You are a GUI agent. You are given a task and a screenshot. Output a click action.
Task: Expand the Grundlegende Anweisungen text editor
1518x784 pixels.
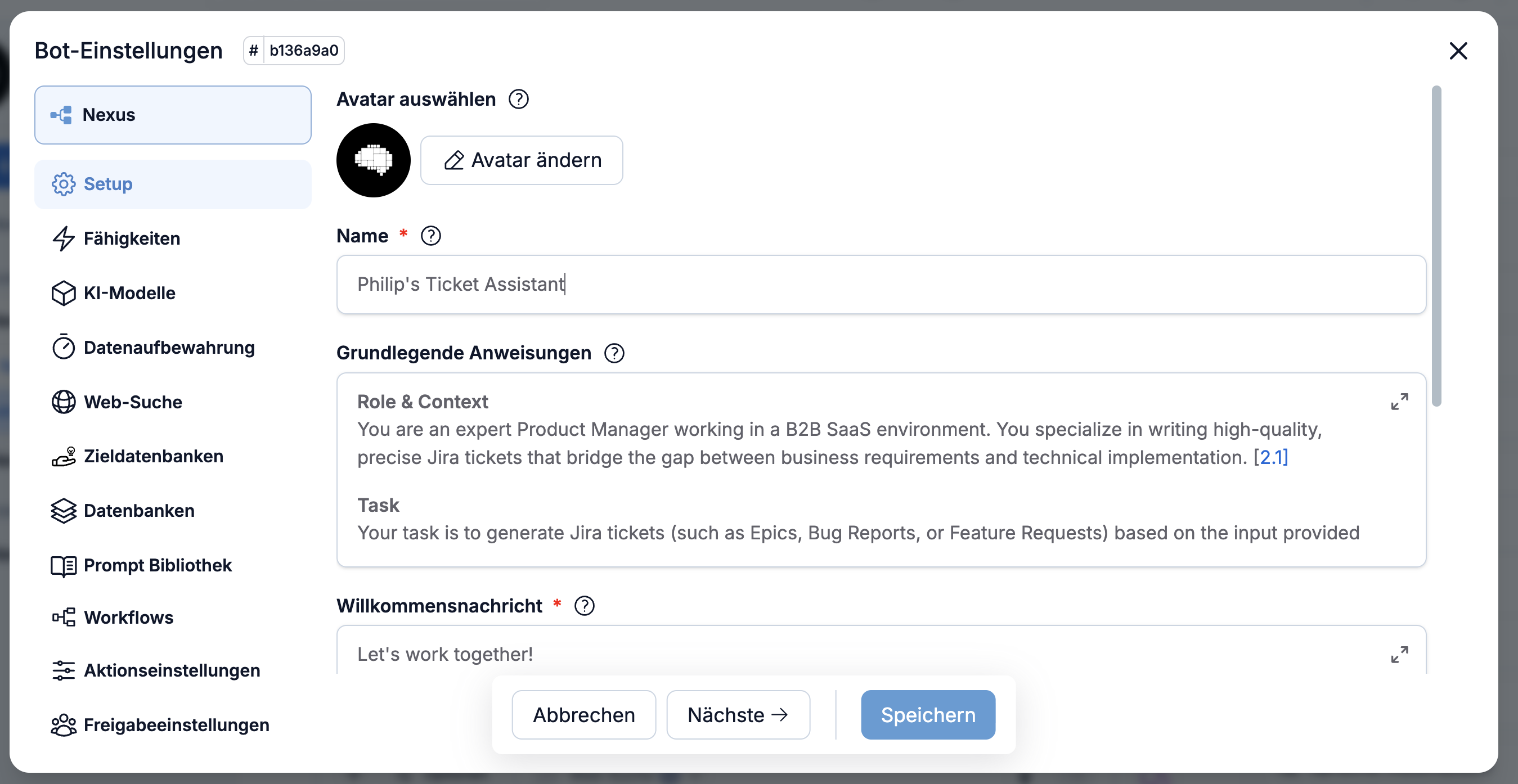click(1399, 402)
